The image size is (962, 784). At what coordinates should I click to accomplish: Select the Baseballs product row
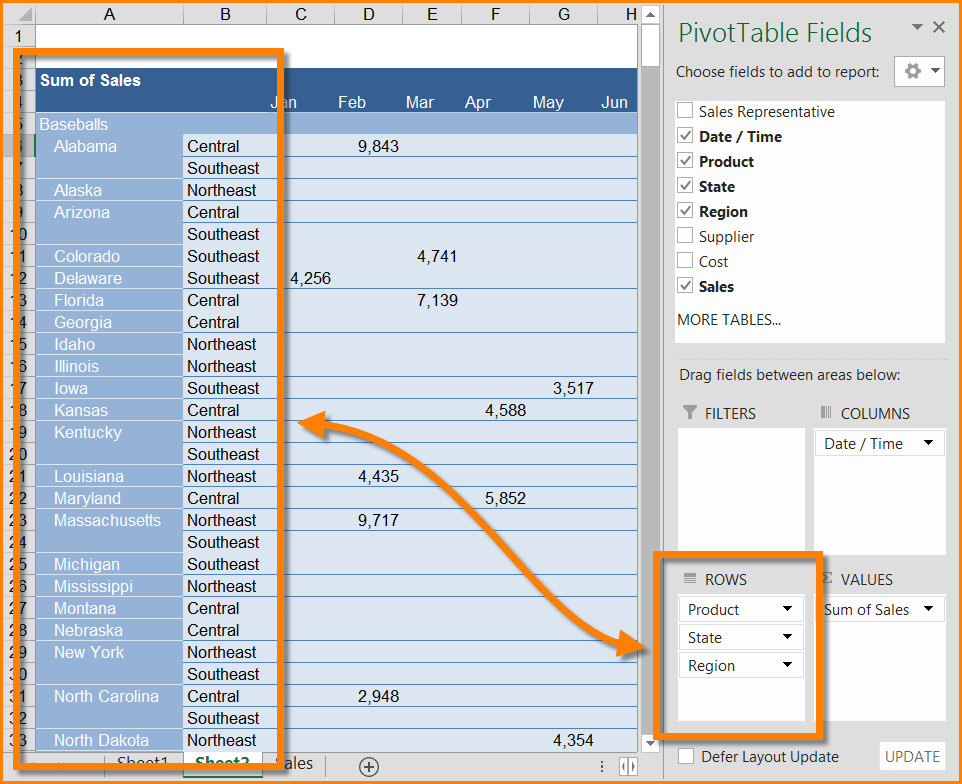pos(74,124)
